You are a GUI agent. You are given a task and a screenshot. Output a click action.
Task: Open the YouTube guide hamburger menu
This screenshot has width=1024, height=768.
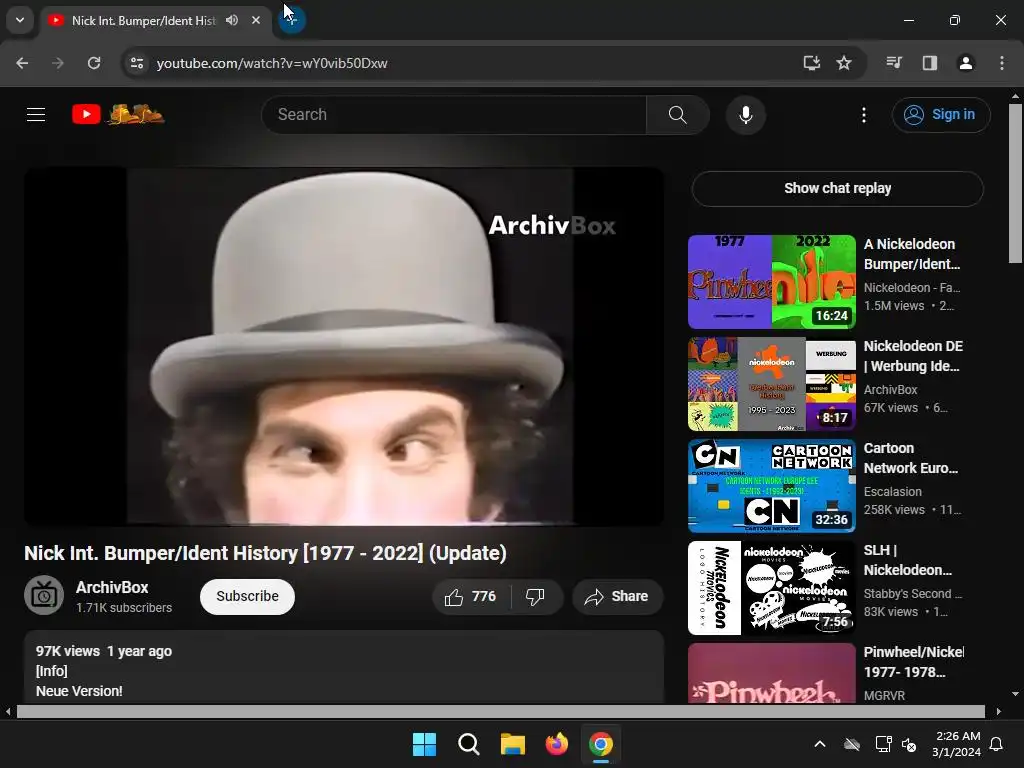pyautogui.click(x=36, y=115)
